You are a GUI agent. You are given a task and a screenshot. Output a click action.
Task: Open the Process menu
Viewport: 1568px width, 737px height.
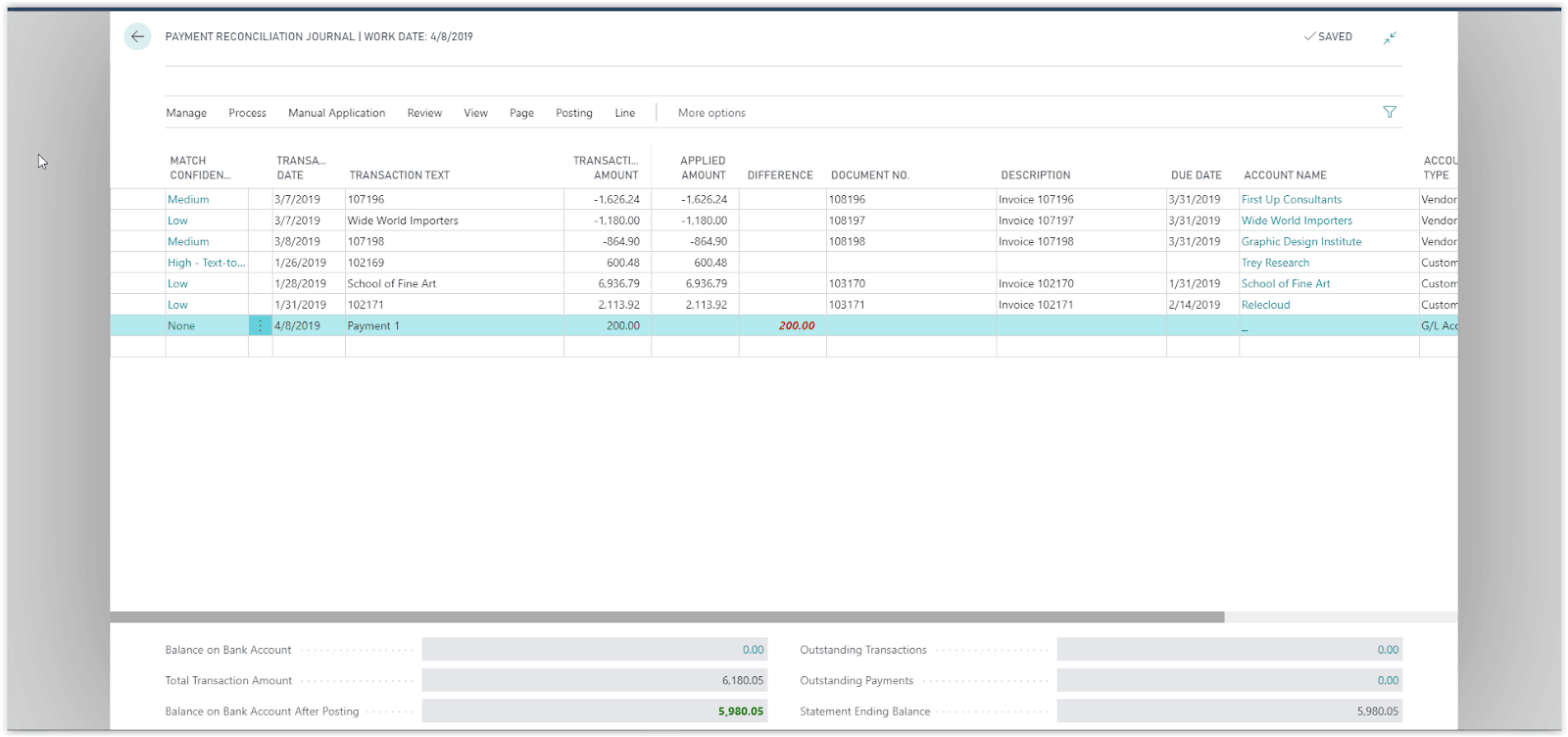(x=247, y=113)
